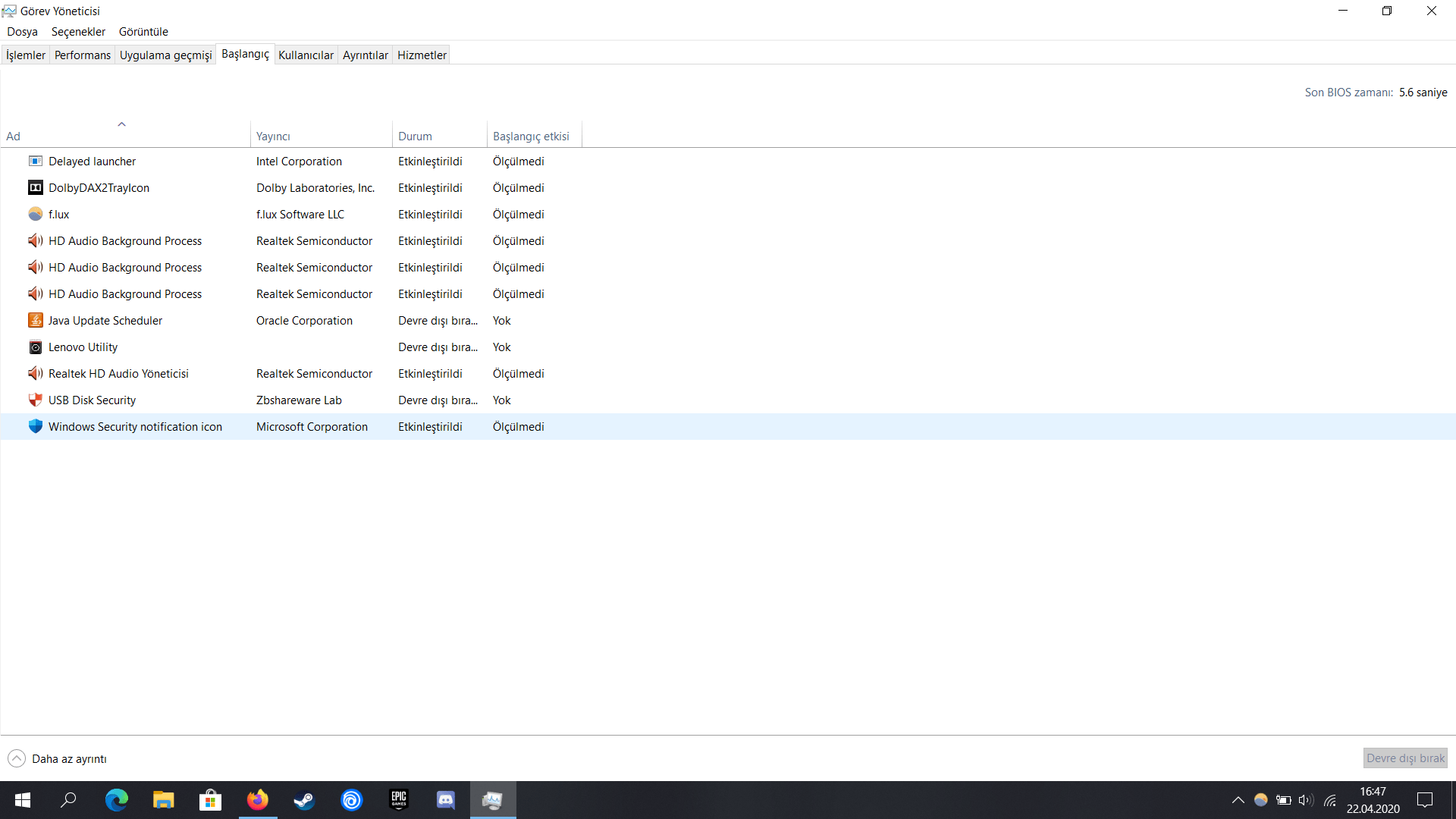
Task: Click the Realtek HD Audio Yöneticisi speaker icon
Action: click(x=35, y=374)
